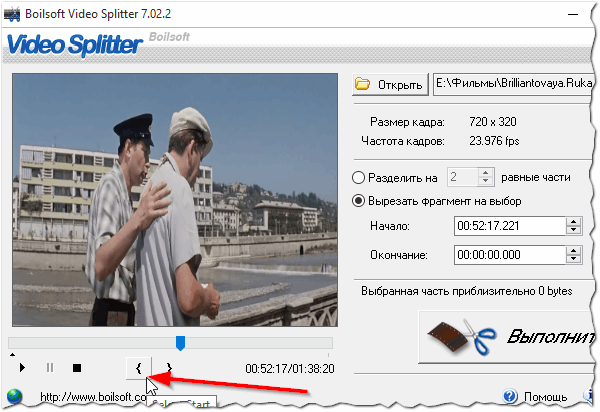Increase the Окончание end time
The height and width of the screenshot is (412, 600).
[574, 251]
